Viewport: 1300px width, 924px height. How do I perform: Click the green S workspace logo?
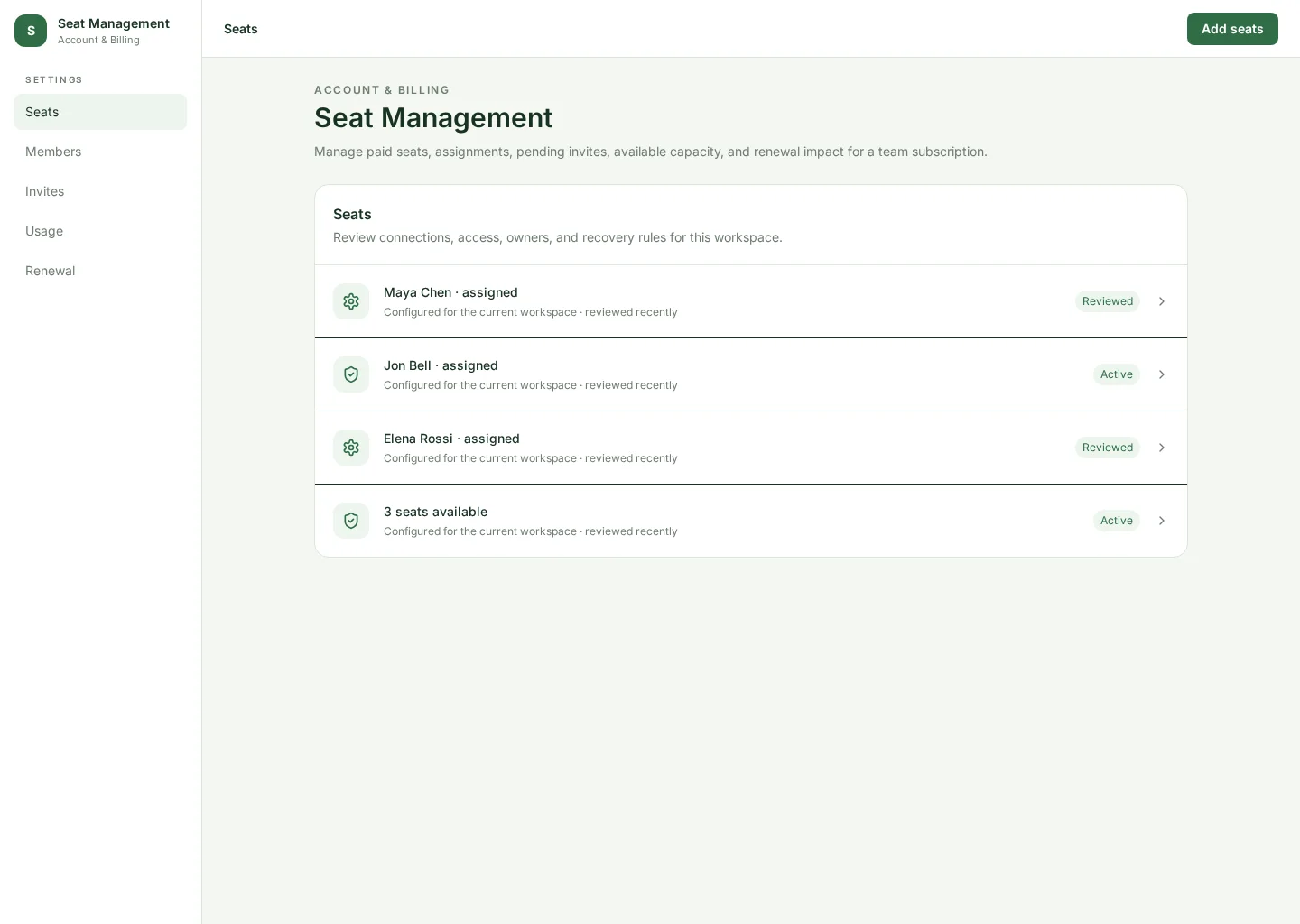31,31
